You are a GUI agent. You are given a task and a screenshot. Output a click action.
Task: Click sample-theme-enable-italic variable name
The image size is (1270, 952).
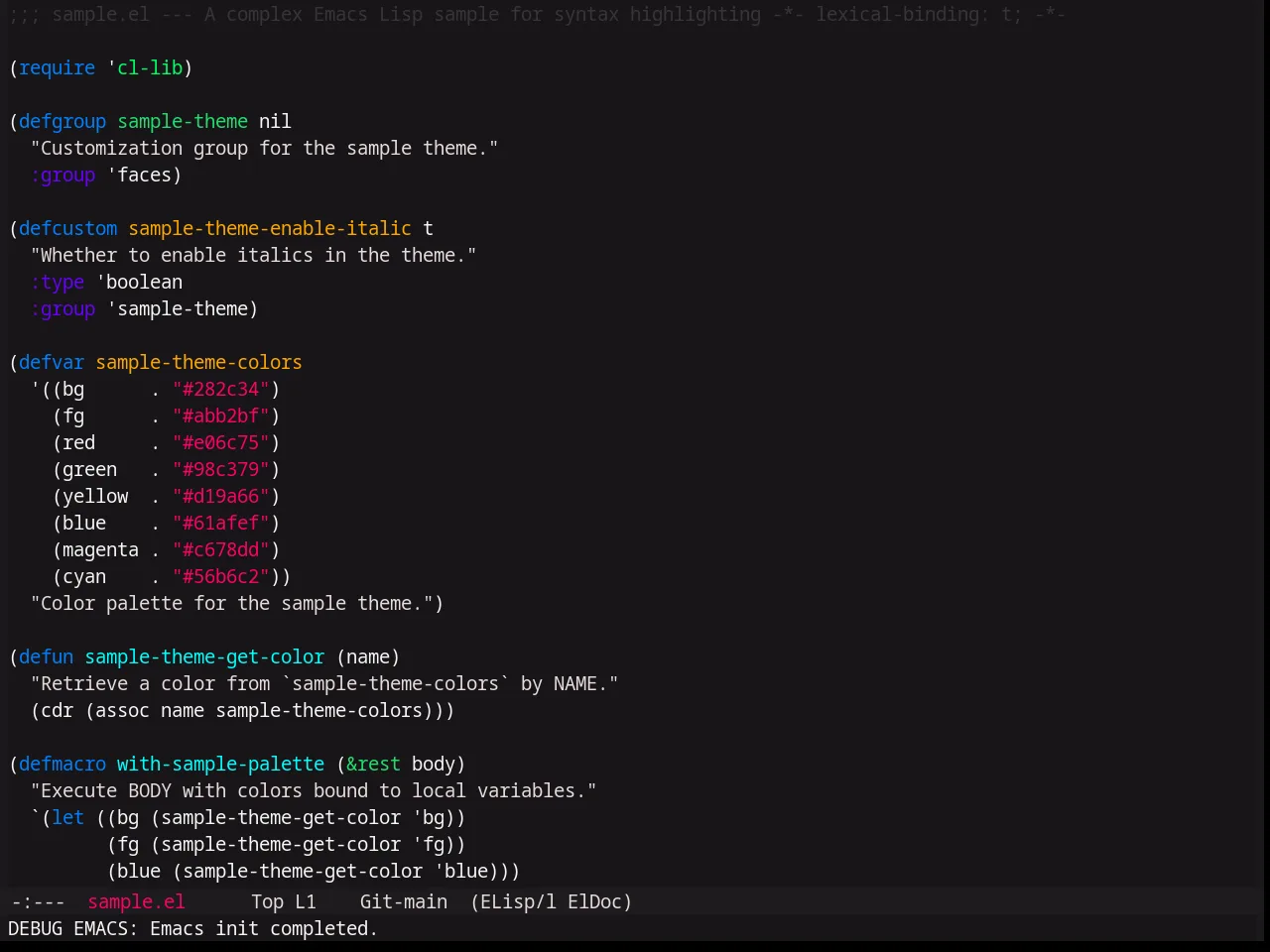(x=270, y=228)
